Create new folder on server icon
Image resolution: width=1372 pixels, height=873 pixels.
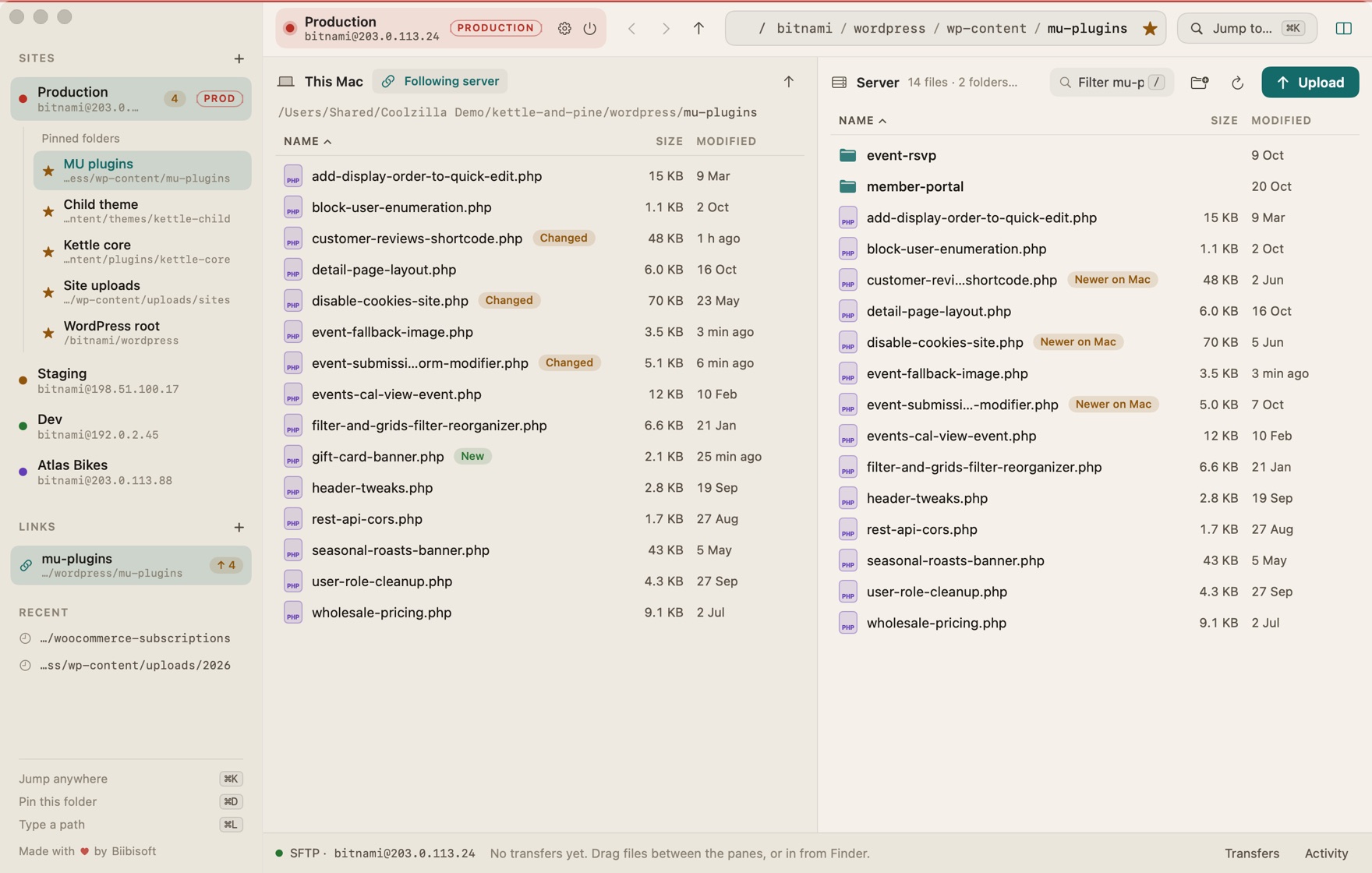1200,83
